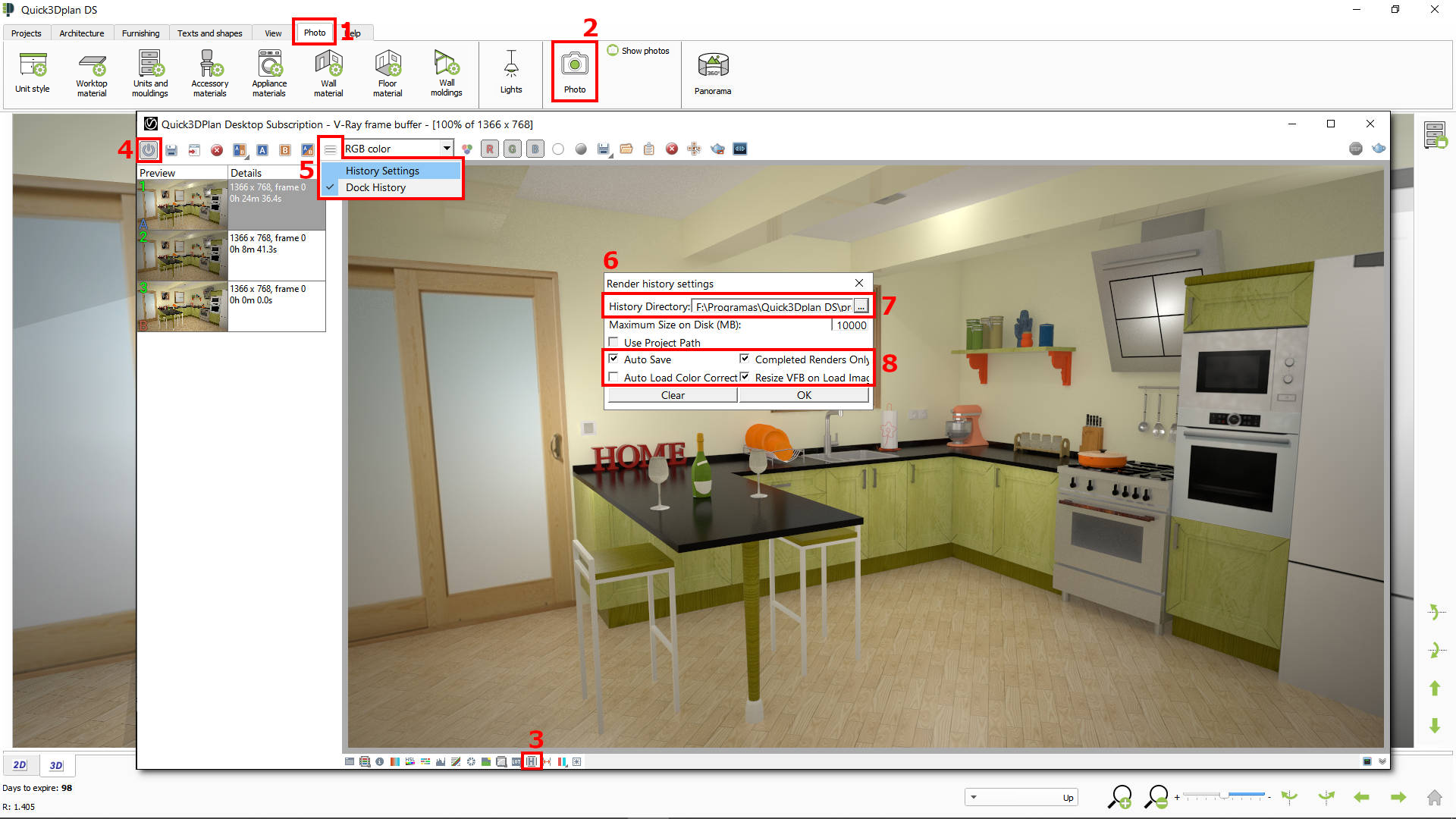Select History Settings from the menu
Screen dimensions: 1456x819
click(x=381, y=170)
